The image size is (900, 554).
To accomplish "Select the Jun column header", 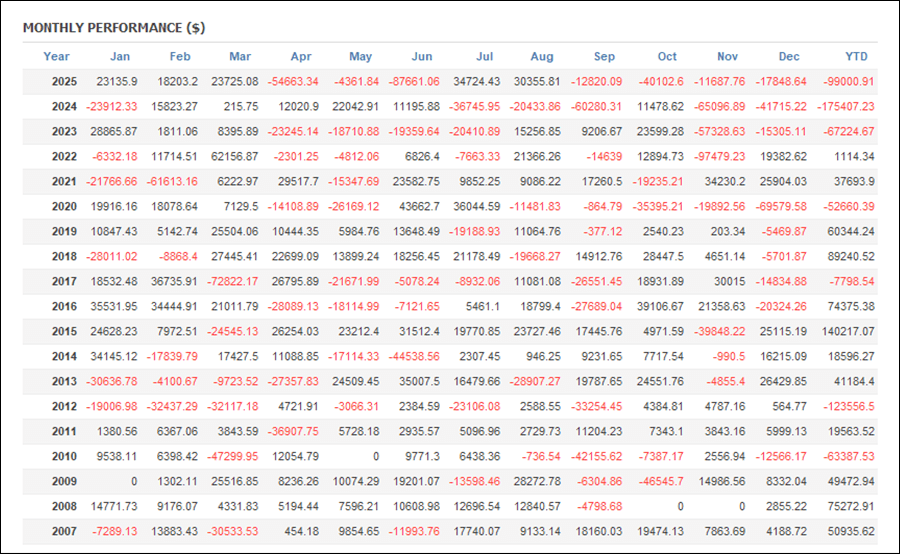I will pos(422,57).
